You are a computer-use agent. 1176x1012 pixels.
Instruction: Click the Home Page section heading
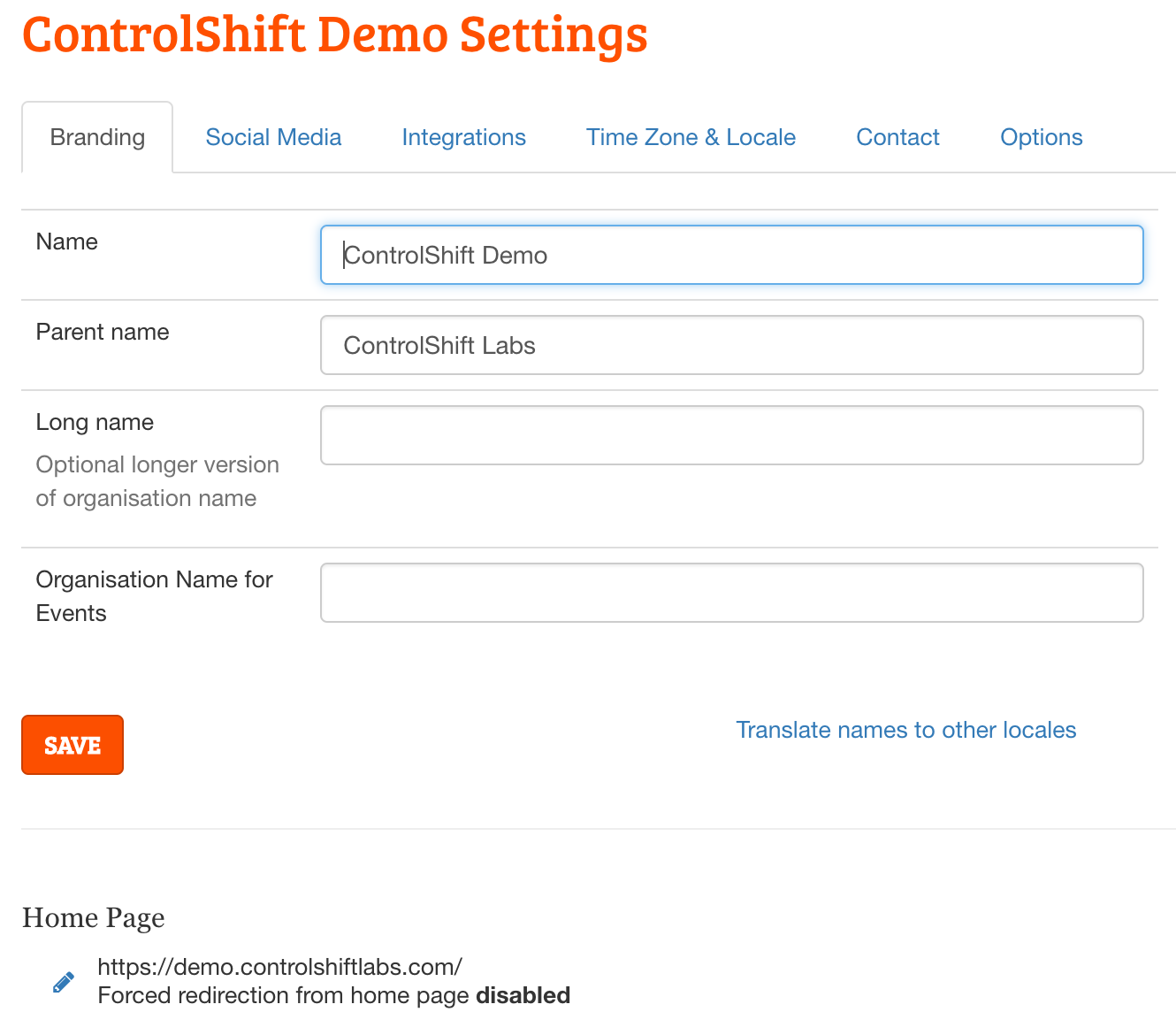pyautogui.click(x=94, y=918)
